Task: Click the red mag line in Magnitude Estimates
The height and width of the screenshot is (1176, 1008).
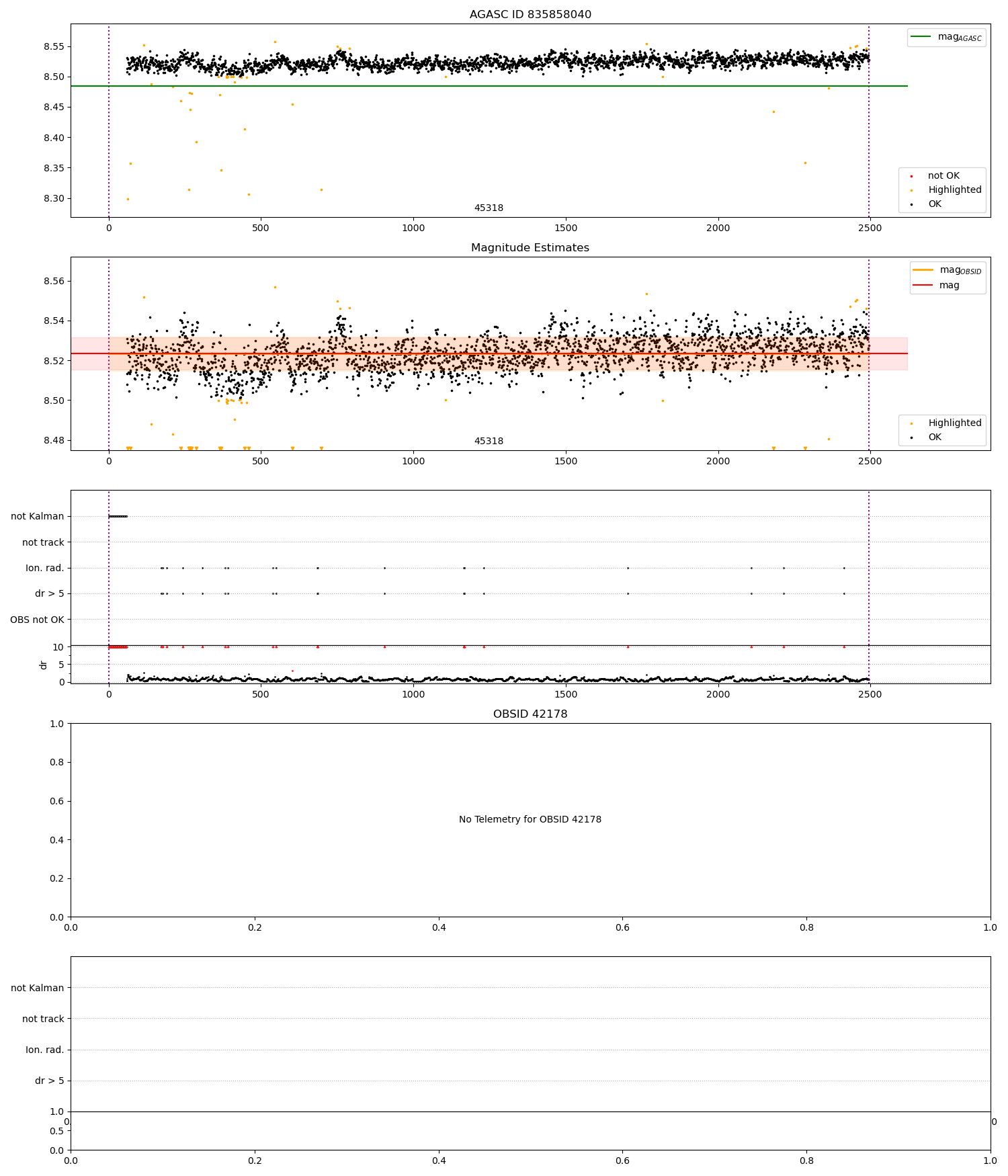Action: tap(489, 353)
